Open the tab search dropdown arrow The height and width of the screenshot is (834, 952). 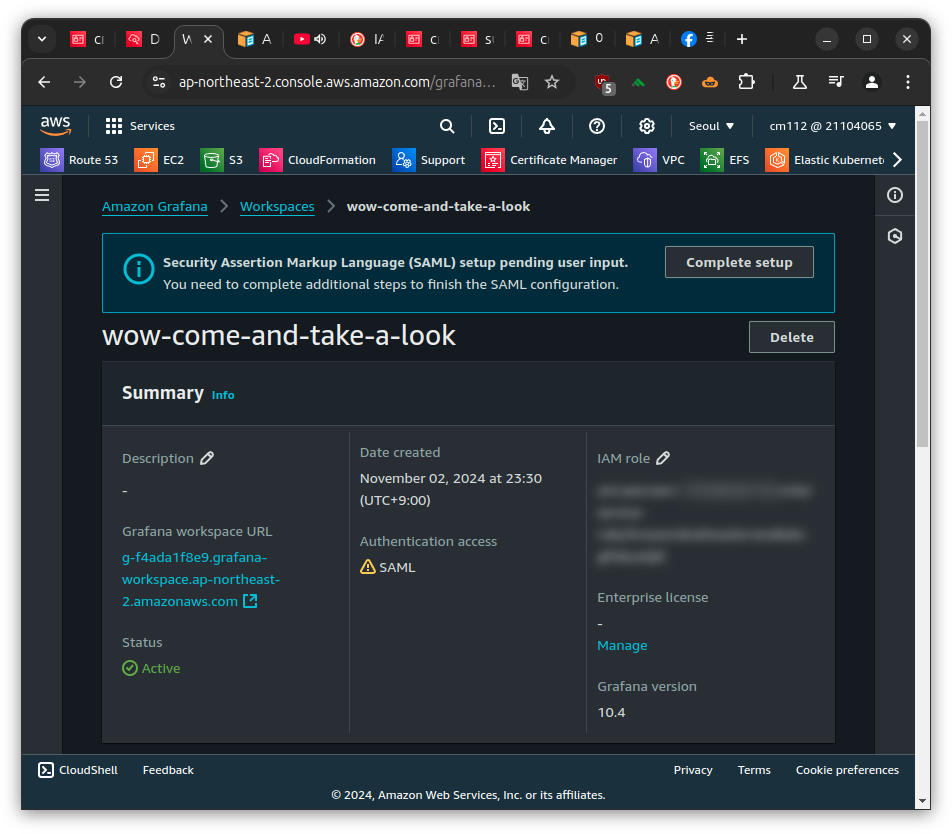[x=42, y=39]
